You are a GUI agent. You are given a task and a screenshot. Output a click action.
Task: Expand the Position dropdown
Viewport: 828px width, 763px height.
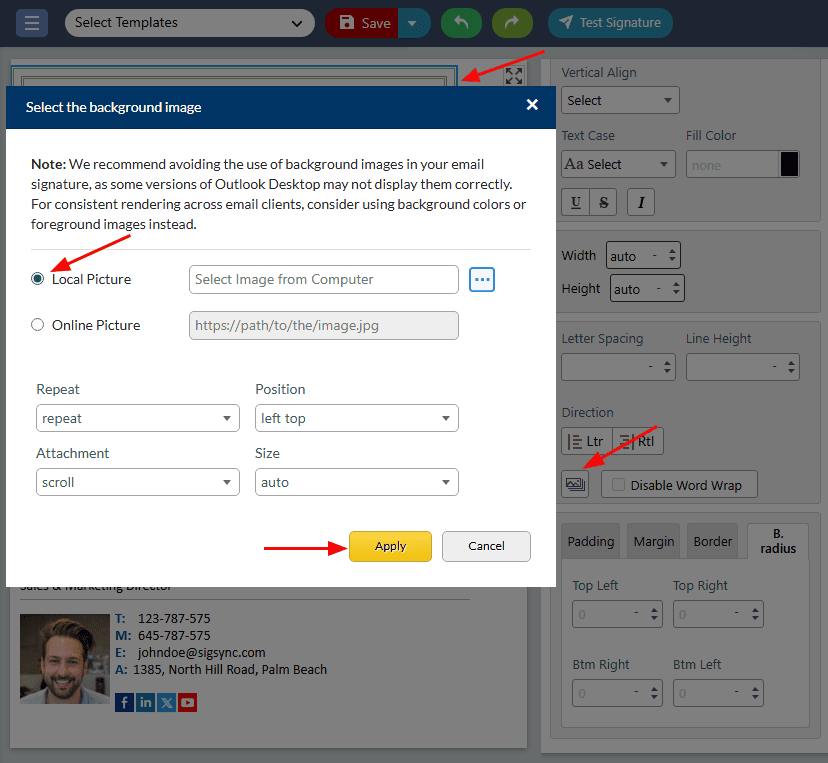click(356, 418)
